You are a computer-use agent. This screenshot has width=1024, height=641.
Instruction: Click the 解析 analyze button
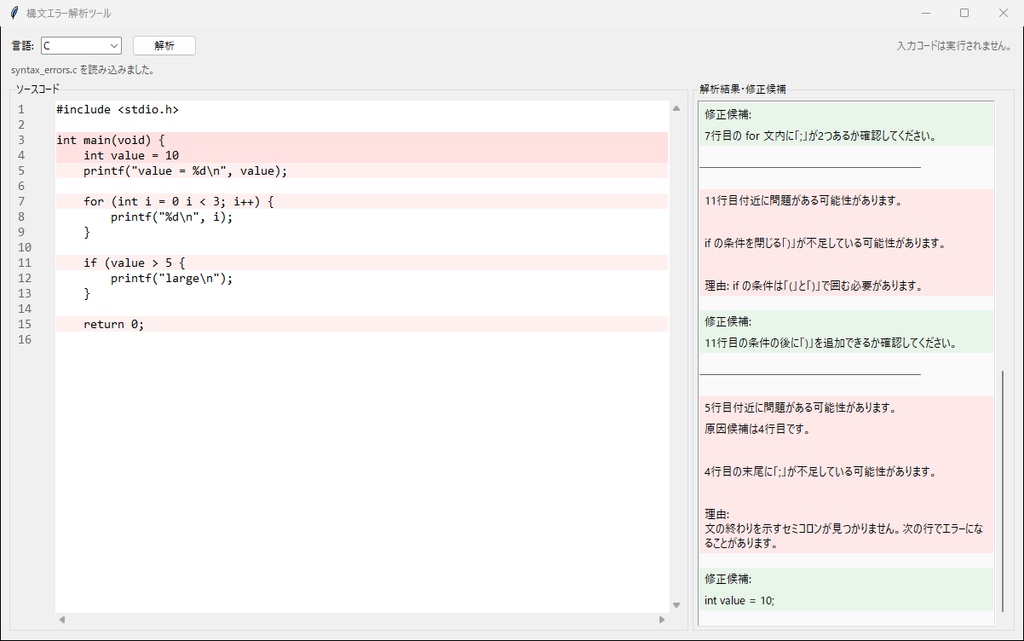point(164,46)
